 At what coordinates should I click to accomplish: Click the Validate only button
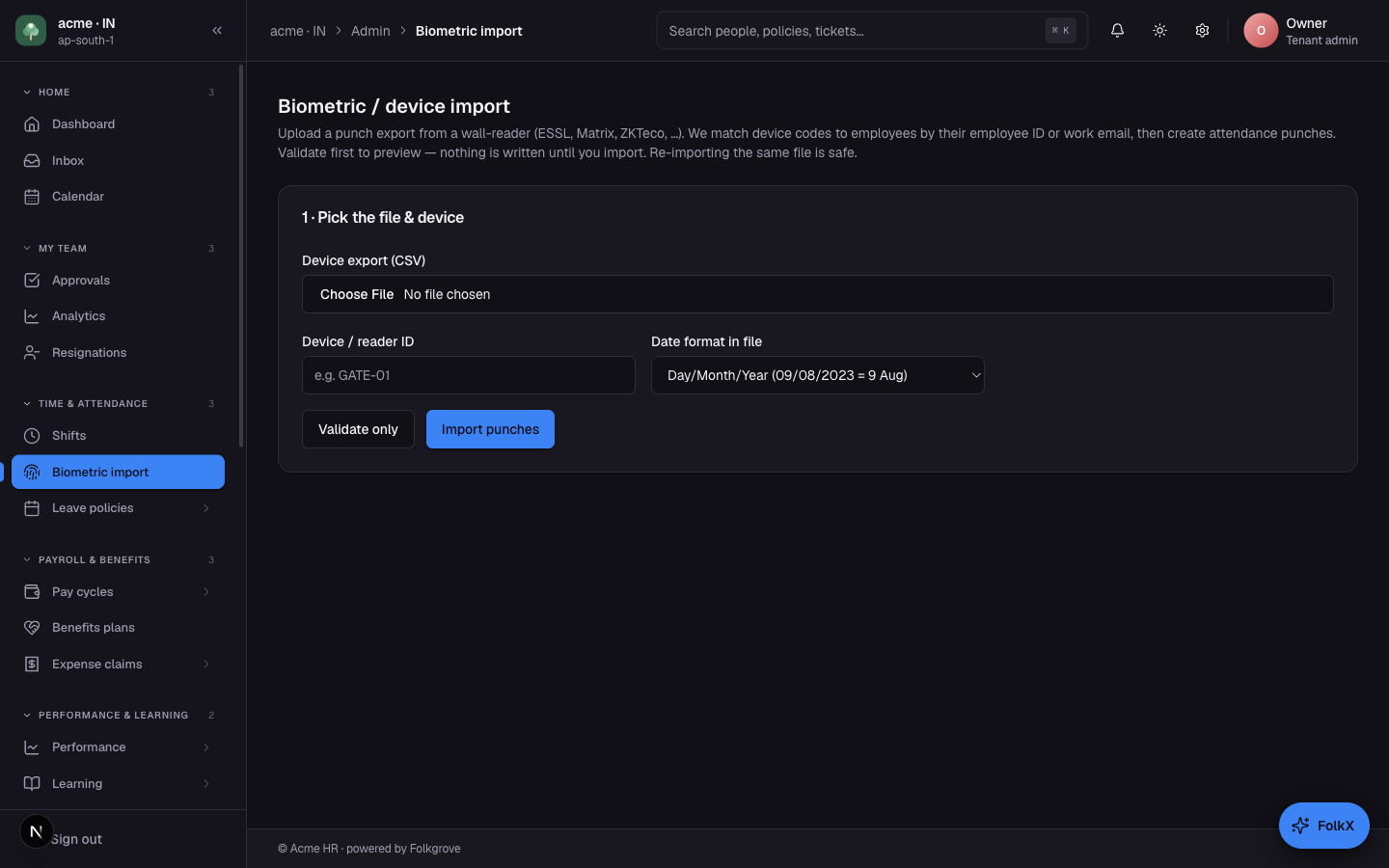click(358, 429)
